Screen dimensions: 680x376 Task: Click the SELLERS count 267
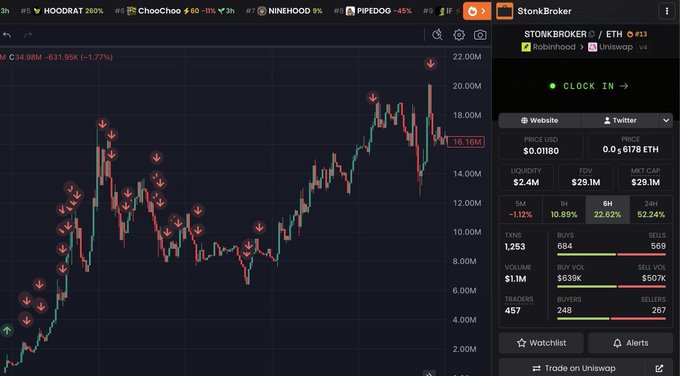(x=658, y=311)
